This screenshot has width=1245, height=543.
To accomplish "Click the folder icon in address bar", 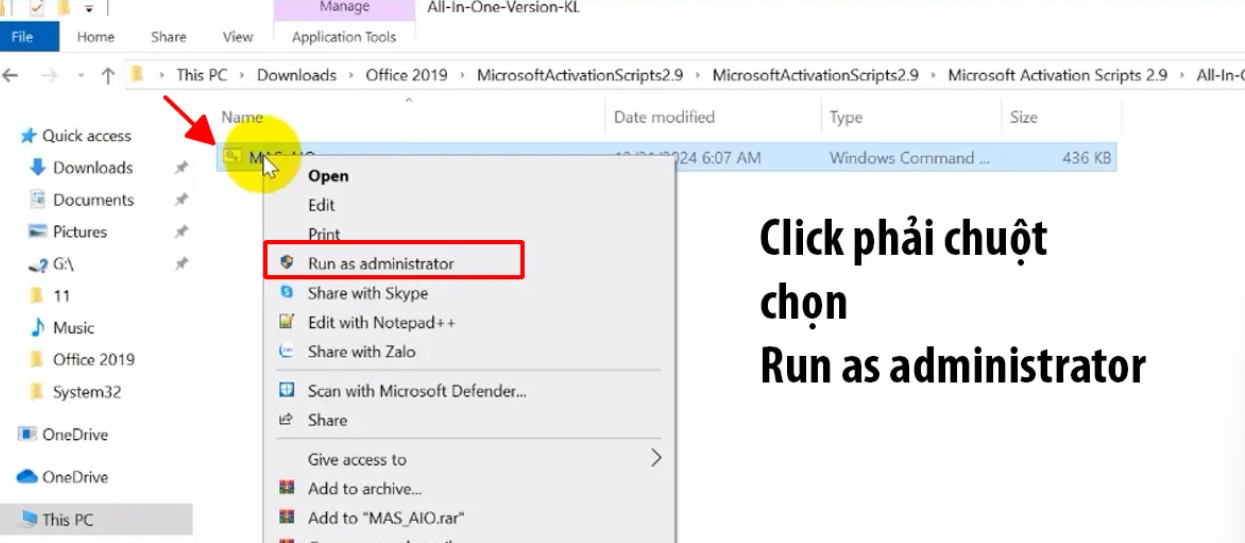I will (138, 75).
